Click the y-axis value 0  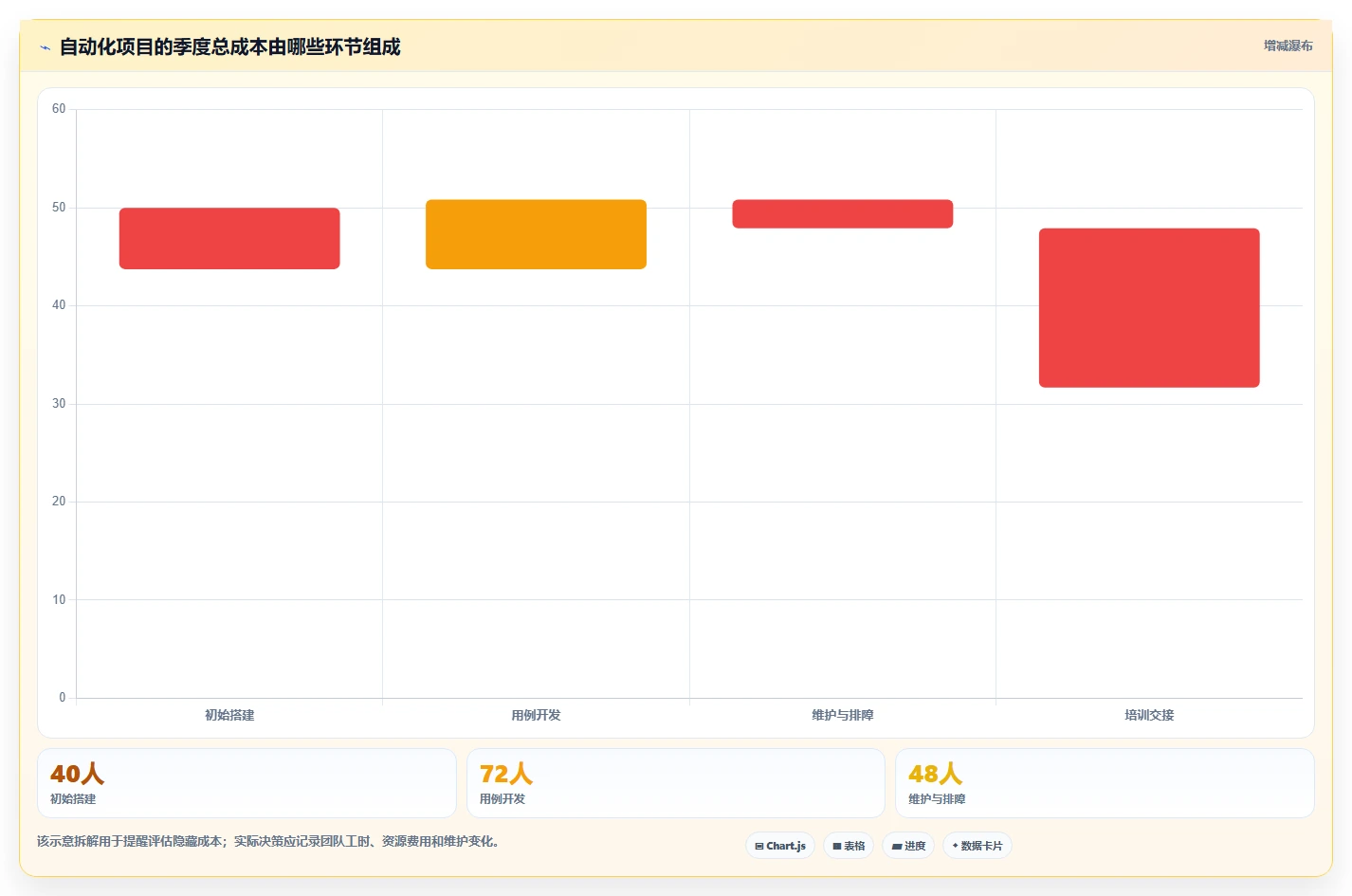[x=63, y=698]
